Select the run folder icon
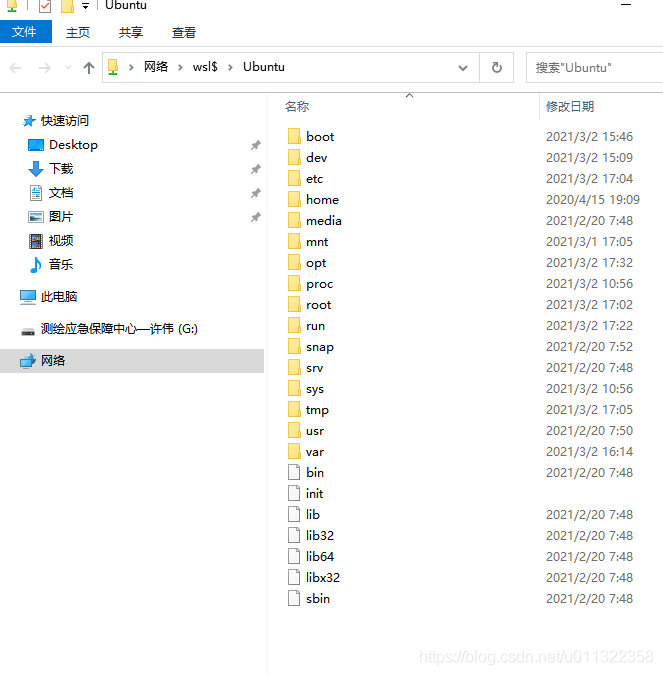 point(294,325)
